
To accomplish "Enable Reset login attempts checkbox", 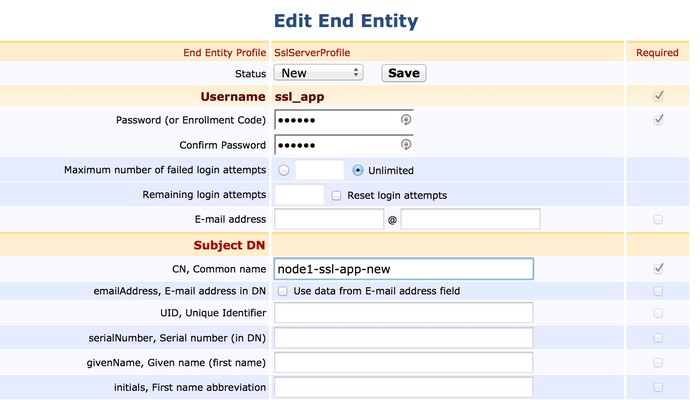I will coord(337,195).
